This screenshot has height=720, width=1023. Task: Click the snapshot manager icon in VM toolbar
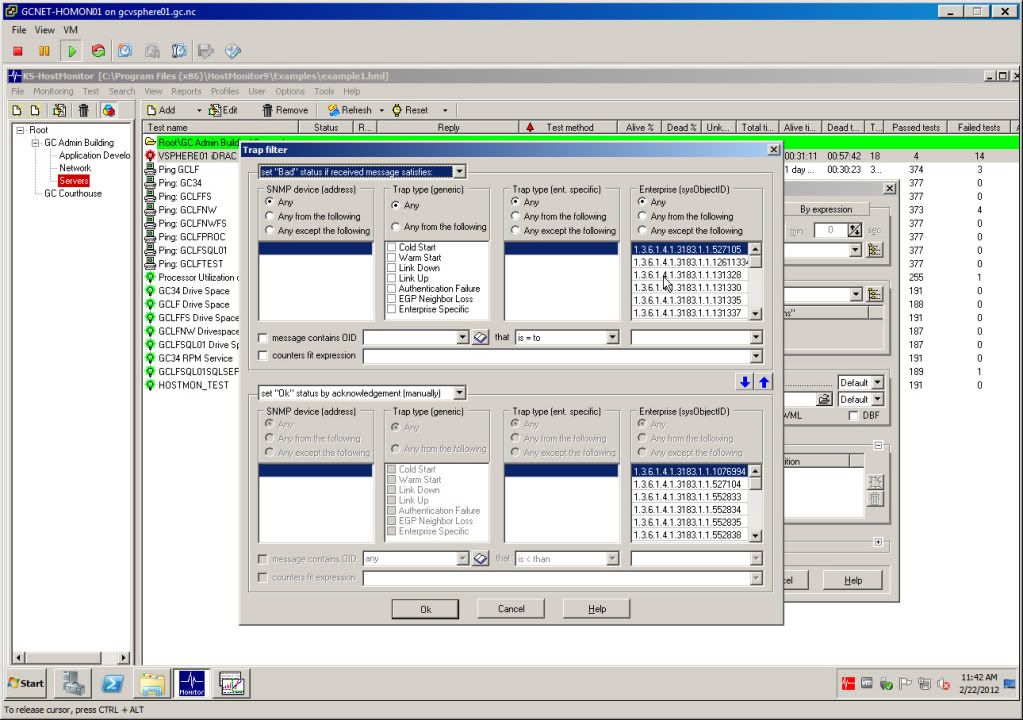point(179,51)
